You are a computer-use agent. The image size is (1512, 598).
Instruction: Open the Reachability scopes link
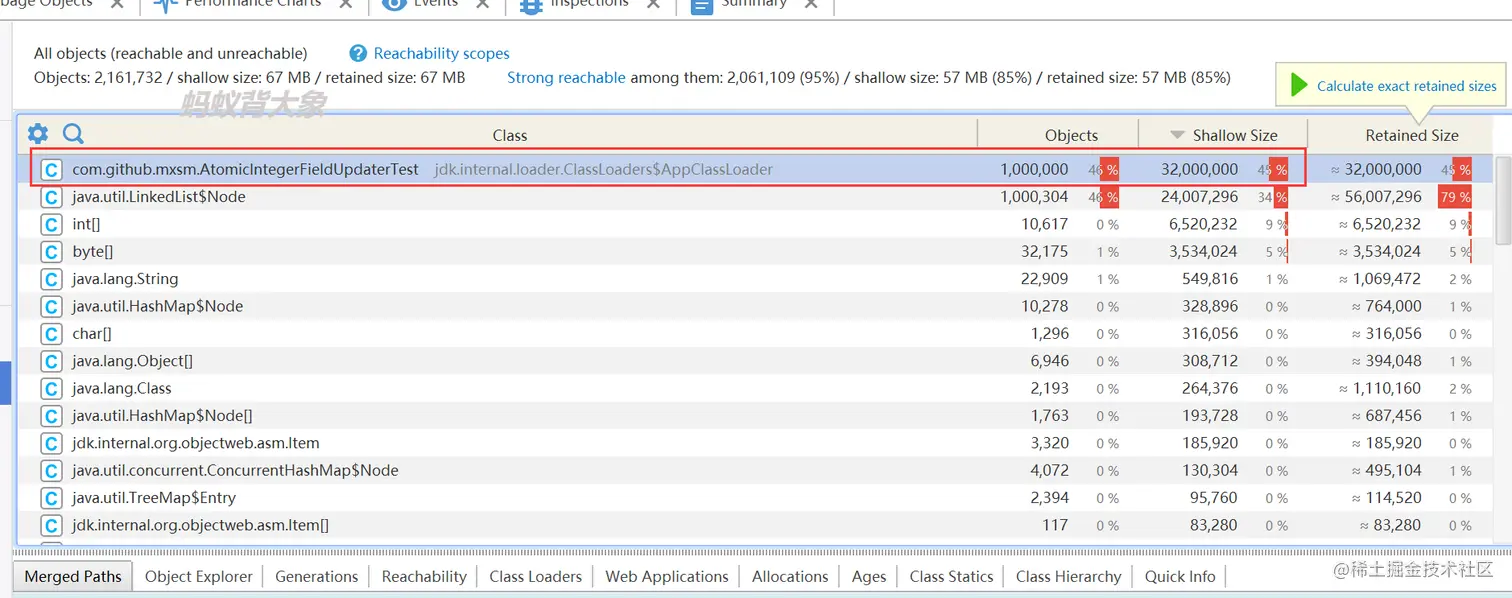[441, 53]
